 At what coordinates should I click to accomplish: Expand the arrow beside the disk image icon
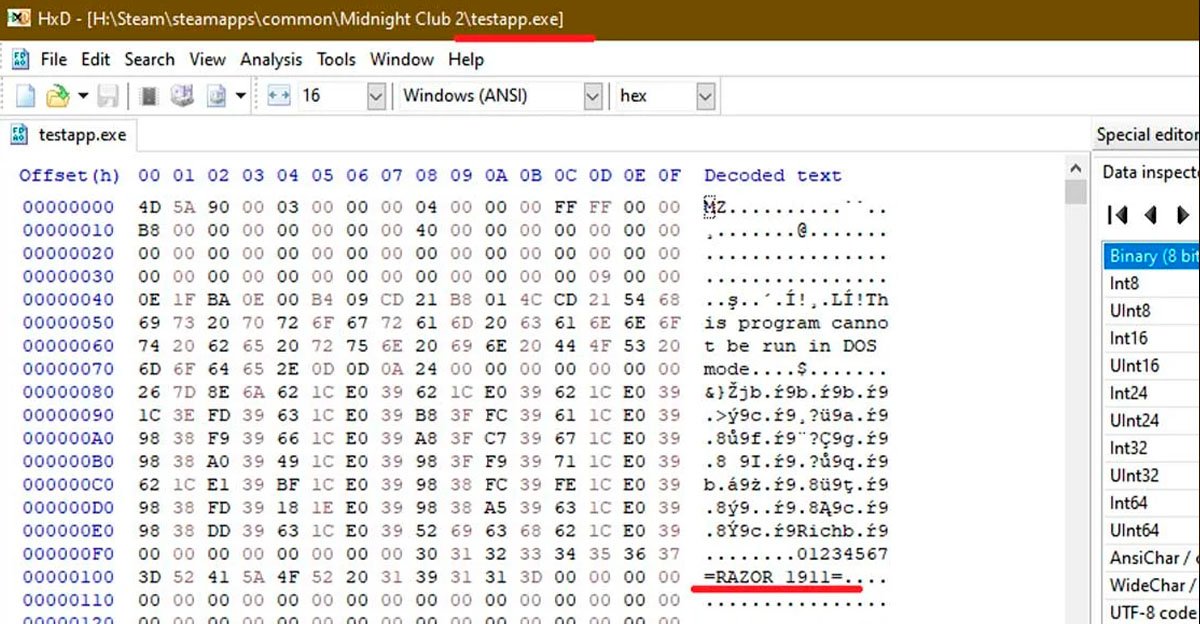coord(240,96)
